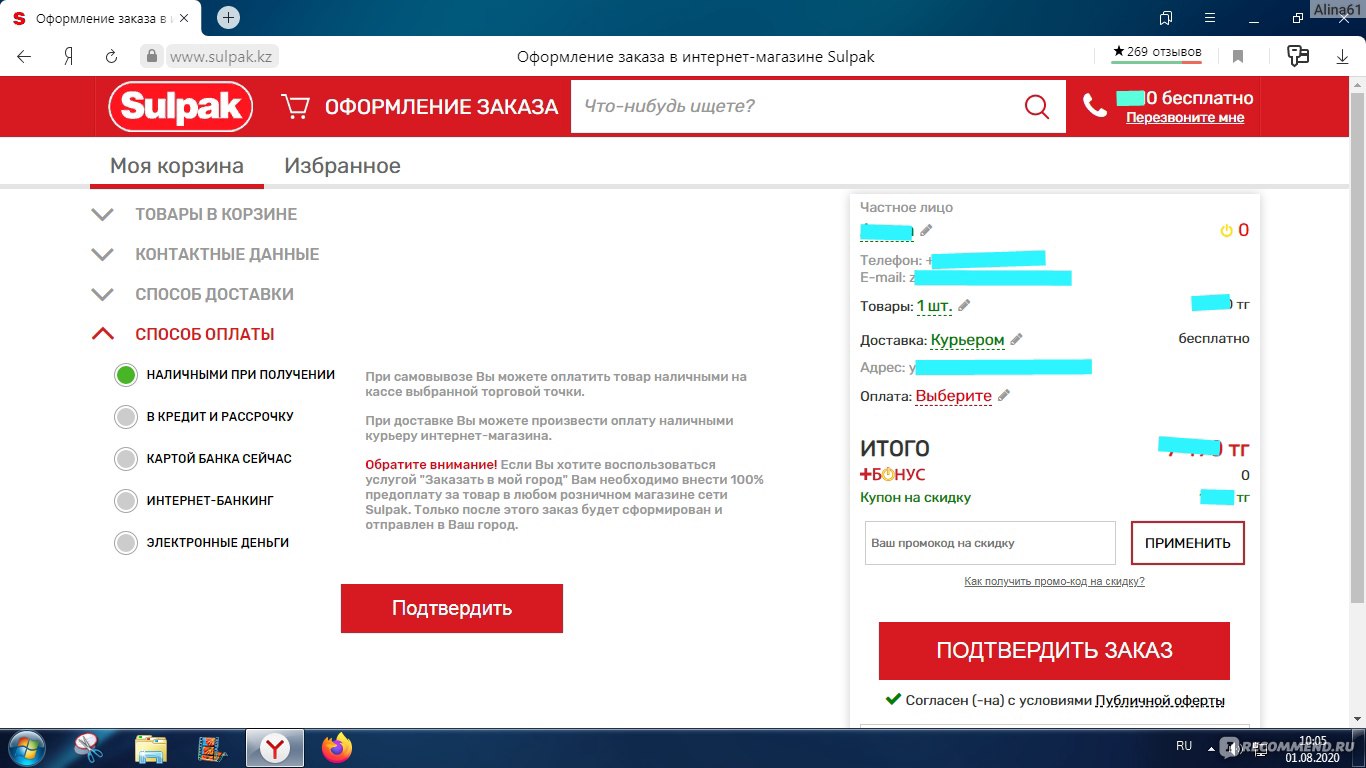The width and height of the screenshot is (1366, 768).
Task: Select cash on delivery payment option
Action: pyautogui.click(x=125, y=375)
